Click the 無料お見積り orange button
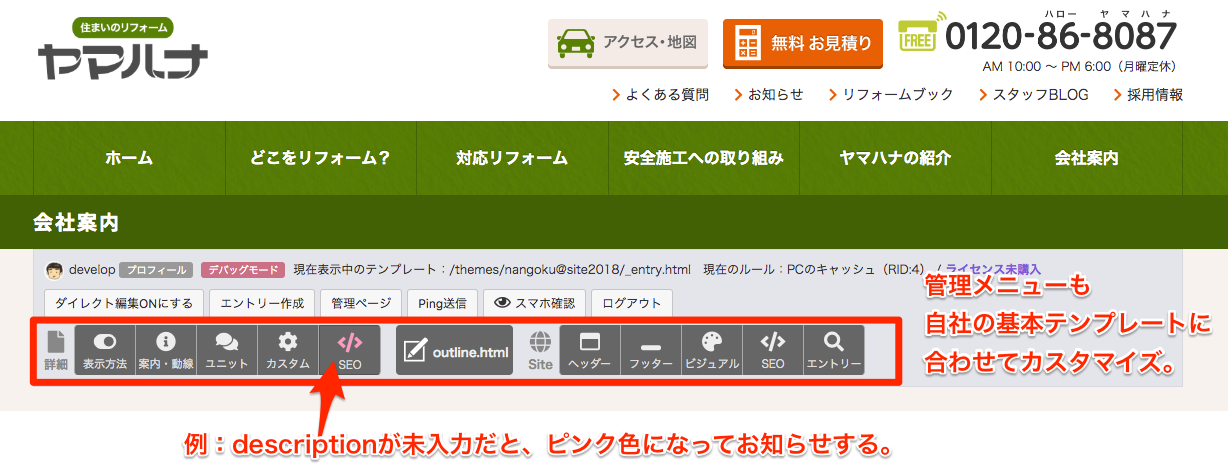This screenshot has height=466, width=1228. [x=803, y=43]
